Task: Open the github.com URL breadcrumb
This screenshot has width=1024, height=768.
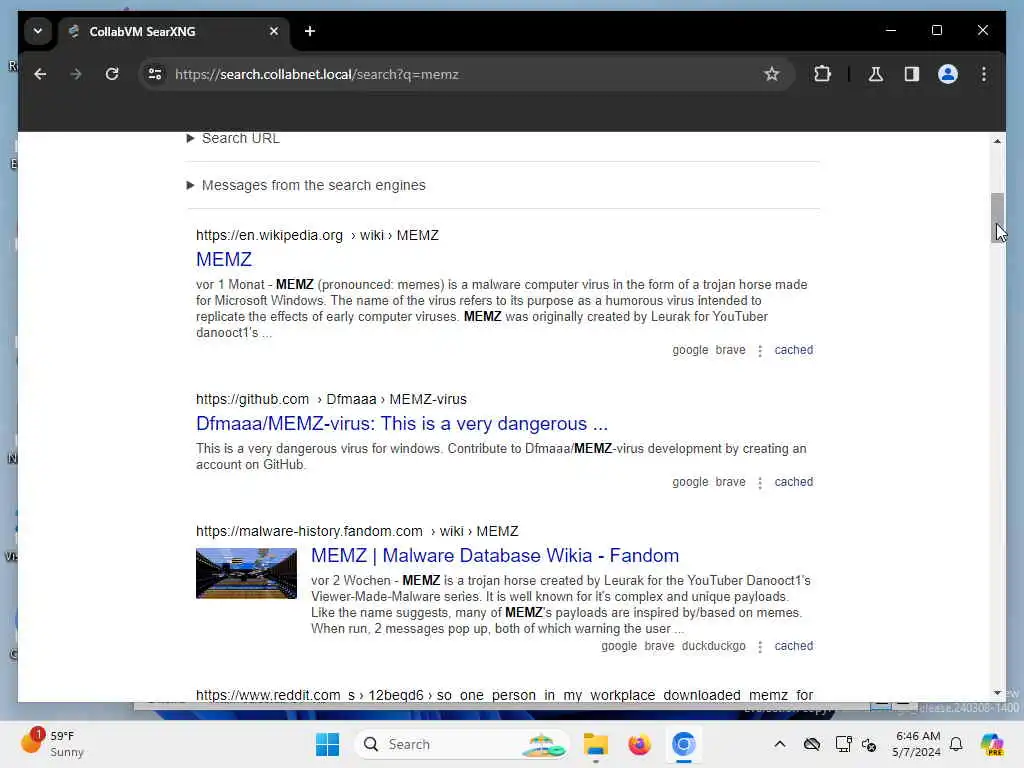Action: (x=331, y=399)
